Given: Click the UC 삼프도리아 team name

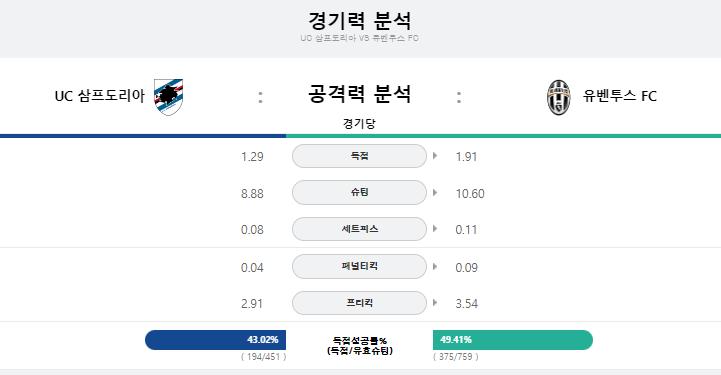Looking at the screenshot, I should click(100, 96).
